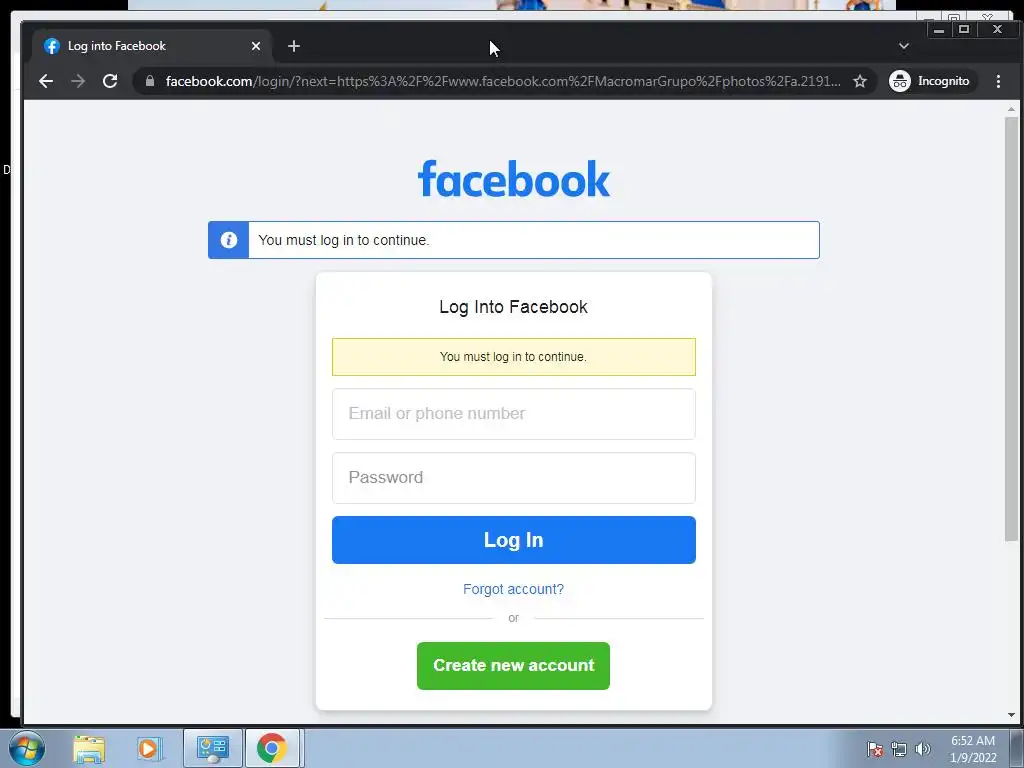Focus the Password field
Screen dimensions: 1024x768
click(x=514, y=478)
